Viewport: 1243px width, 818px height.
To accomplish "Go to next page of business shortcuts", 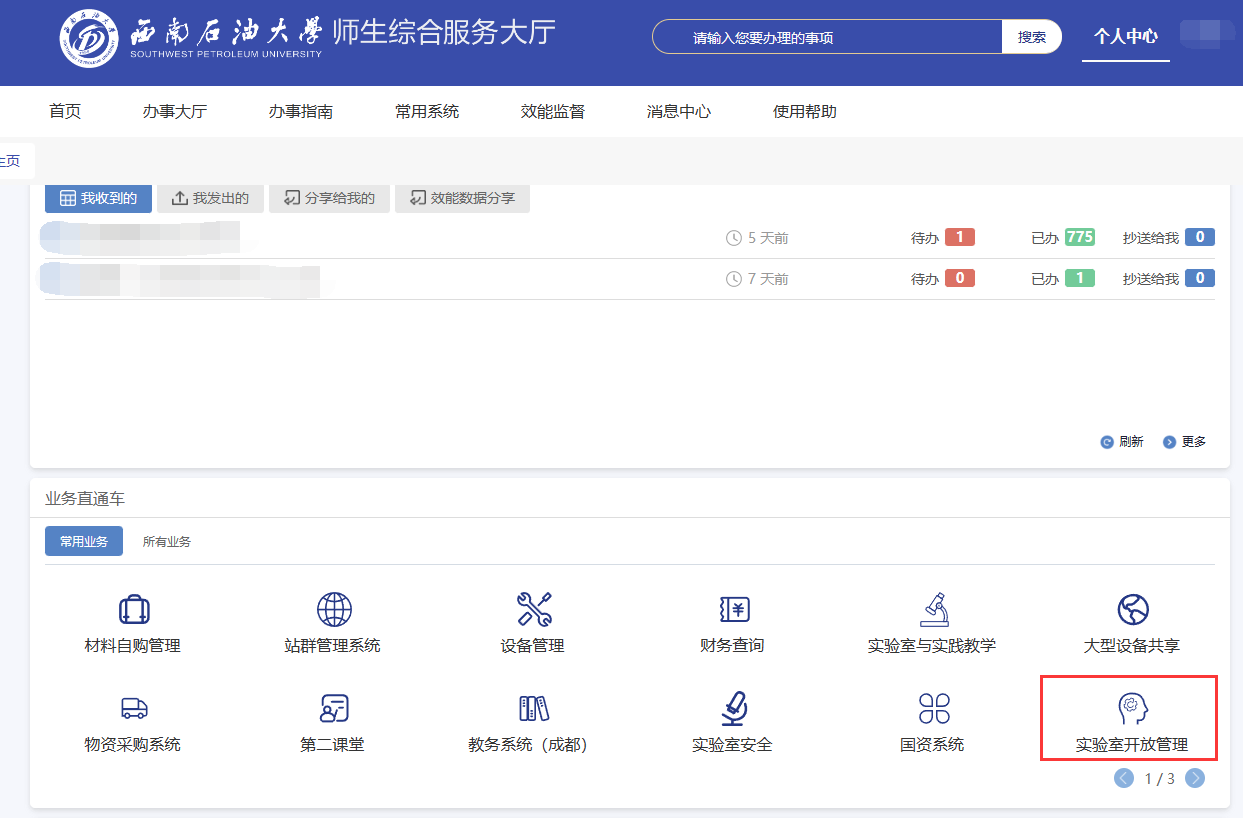I will pyautogui.click(x=1194, y=778).
